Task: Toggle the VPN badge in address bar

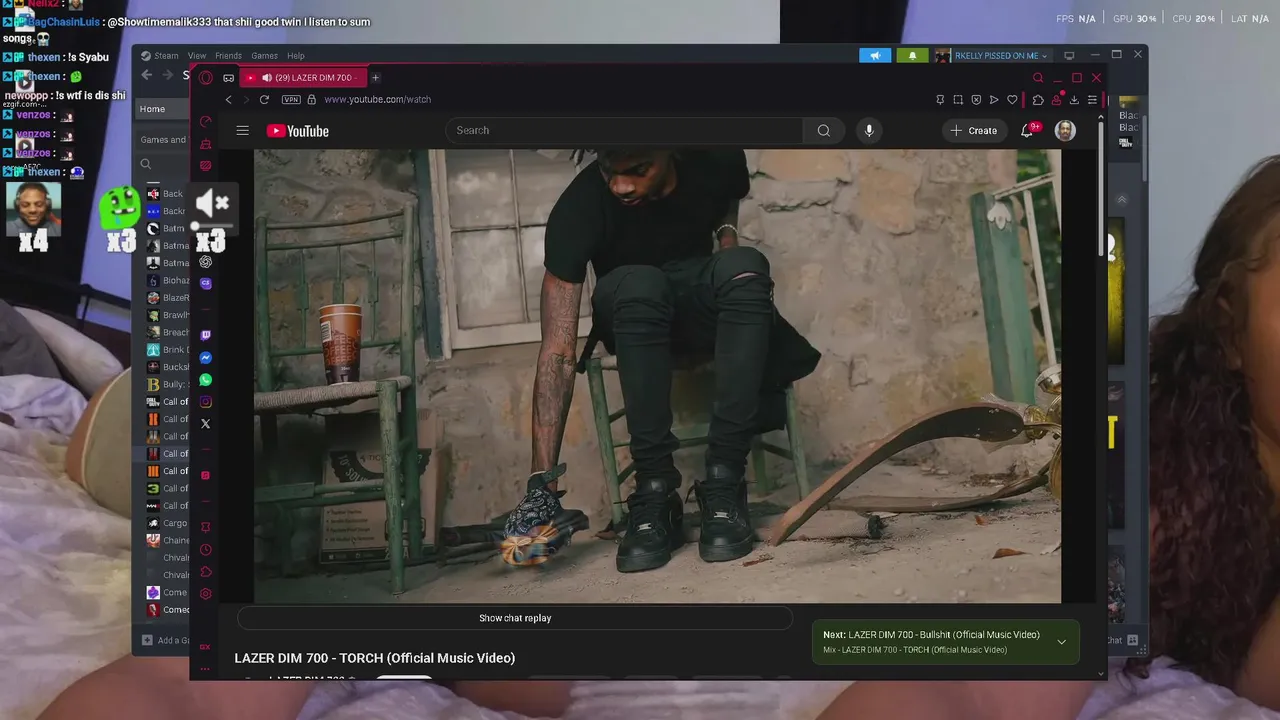Action: coord(291,99)
